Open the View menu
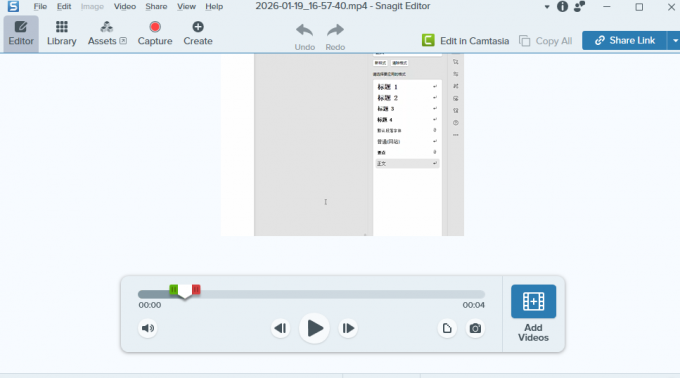The image size is (680, 378). point(186,7)
